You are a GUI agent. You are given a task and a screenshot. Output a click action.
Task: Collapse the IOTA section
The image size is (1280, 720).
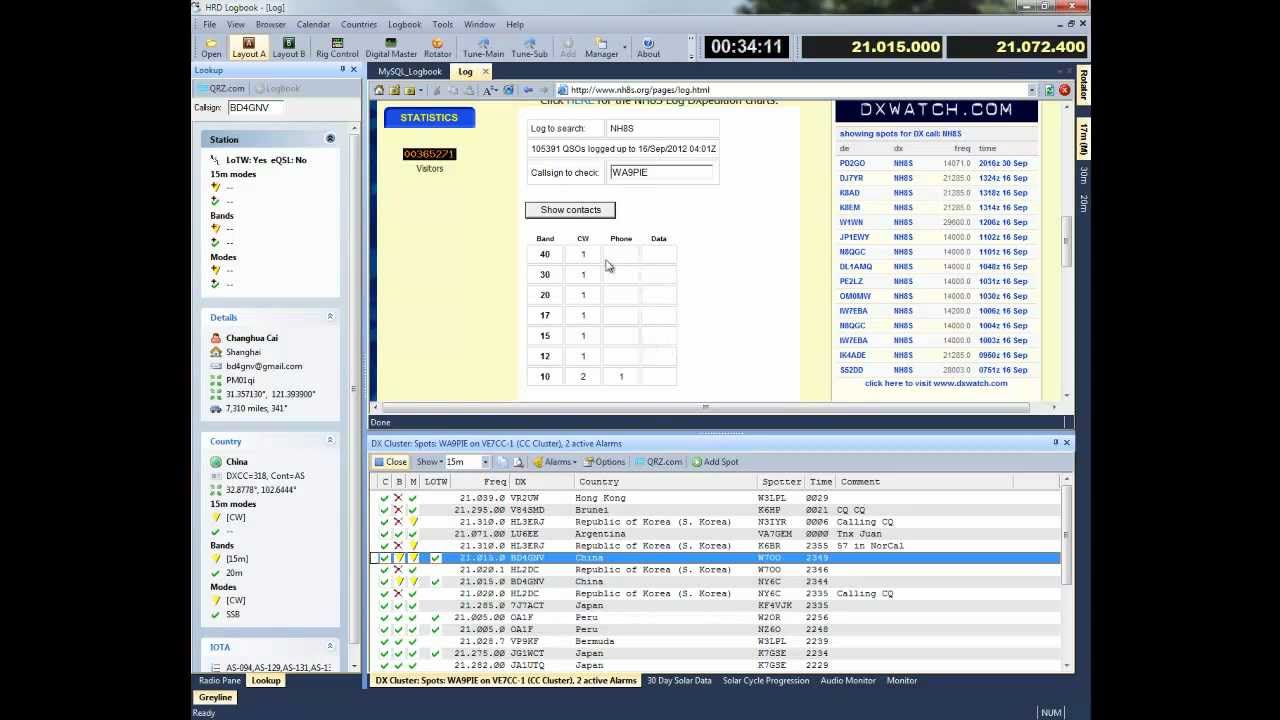point(330,647)
